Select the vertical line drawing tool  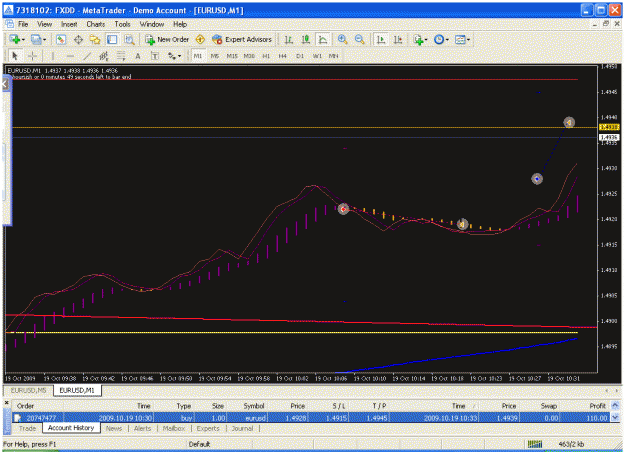[x=53, y=56]
